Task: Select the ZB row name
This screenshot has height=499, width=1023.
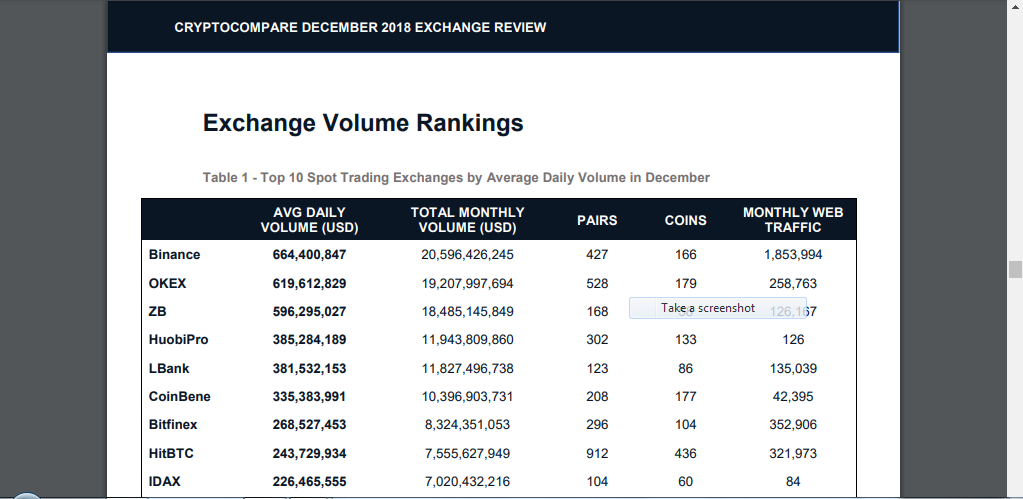Action: [157, 311]
